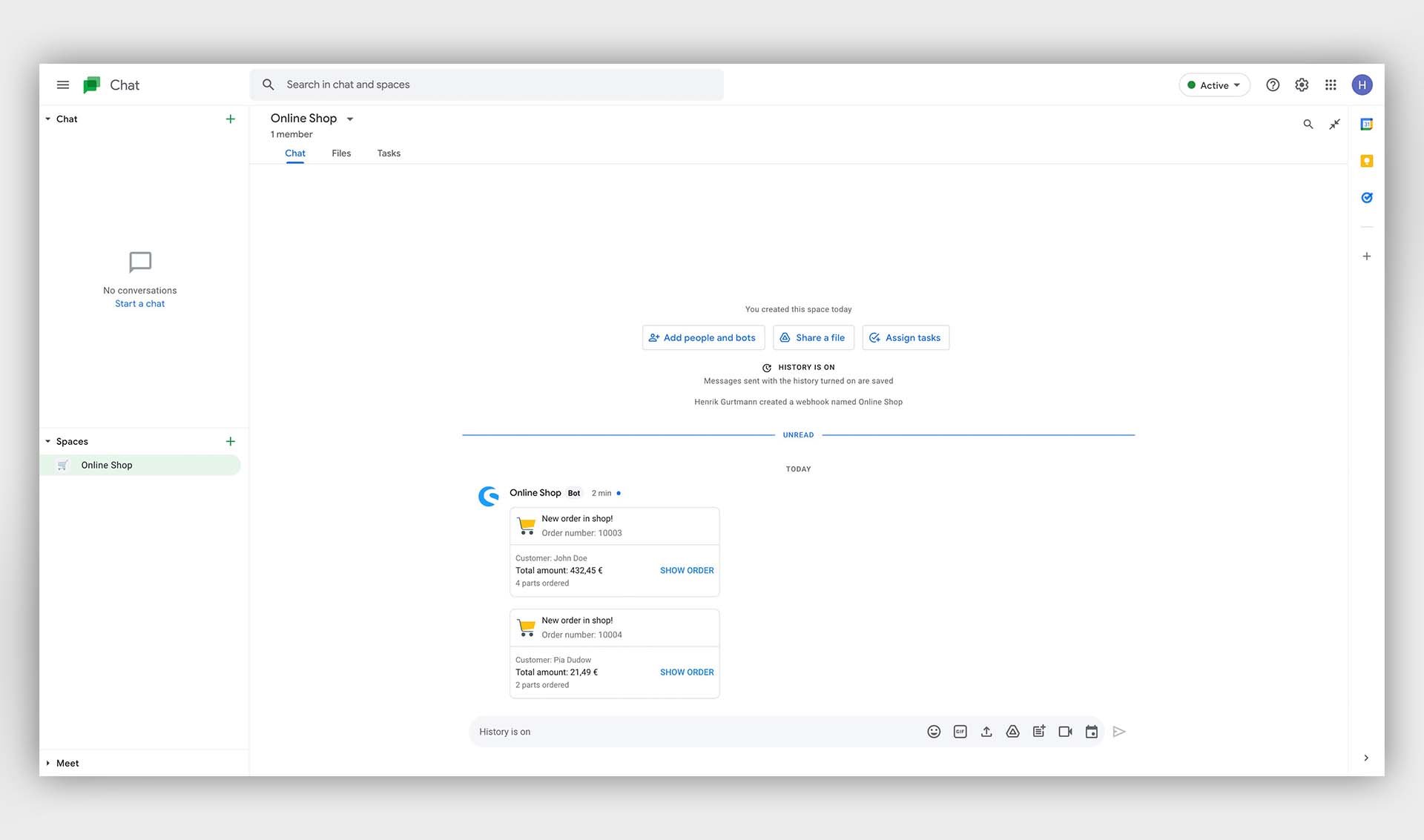Click the cart icon of order 10003
This screenshot has width=1424, height=840.
point(527,526)
